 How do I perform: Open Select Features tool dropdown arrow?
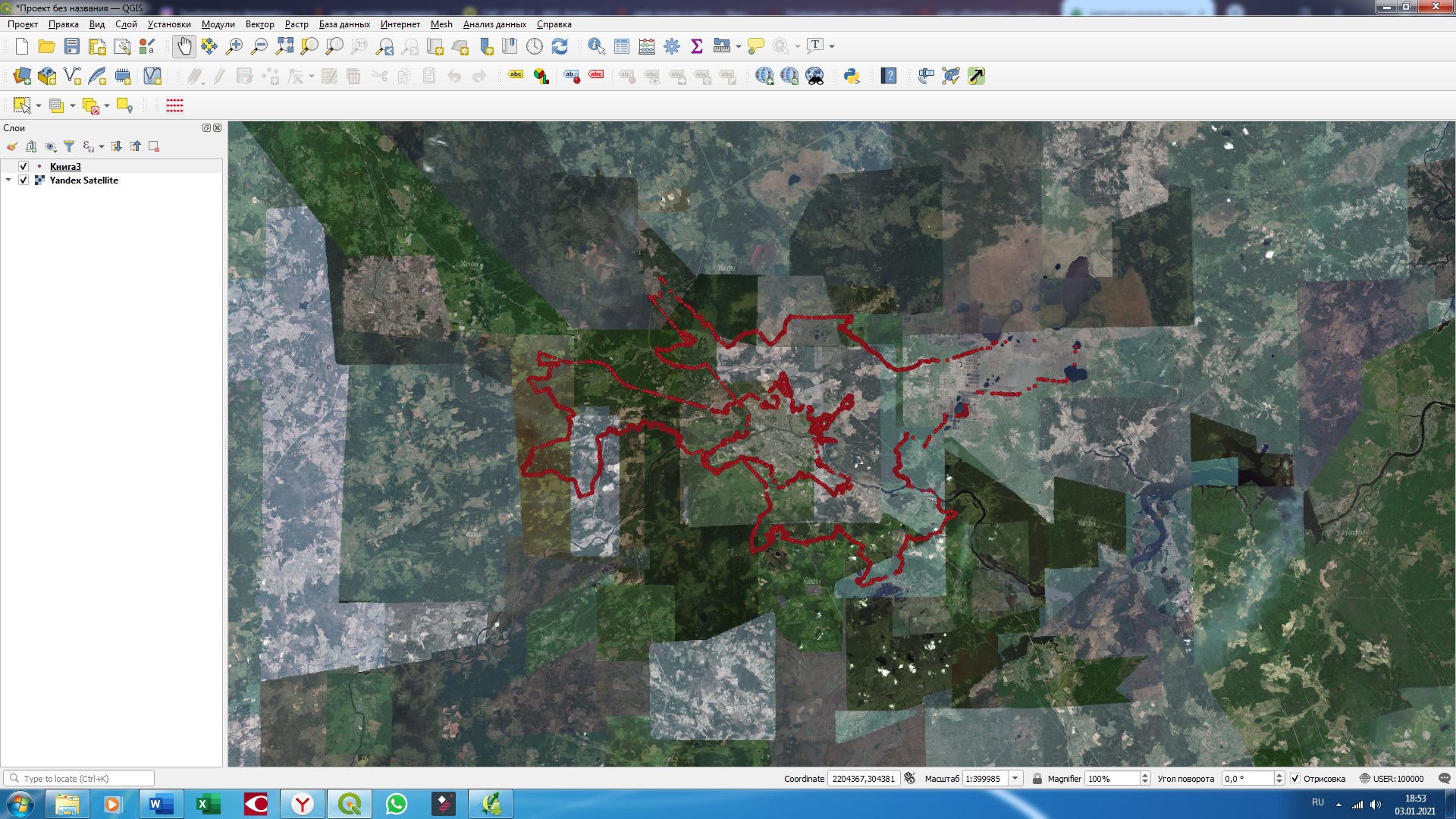pos(39,106)
